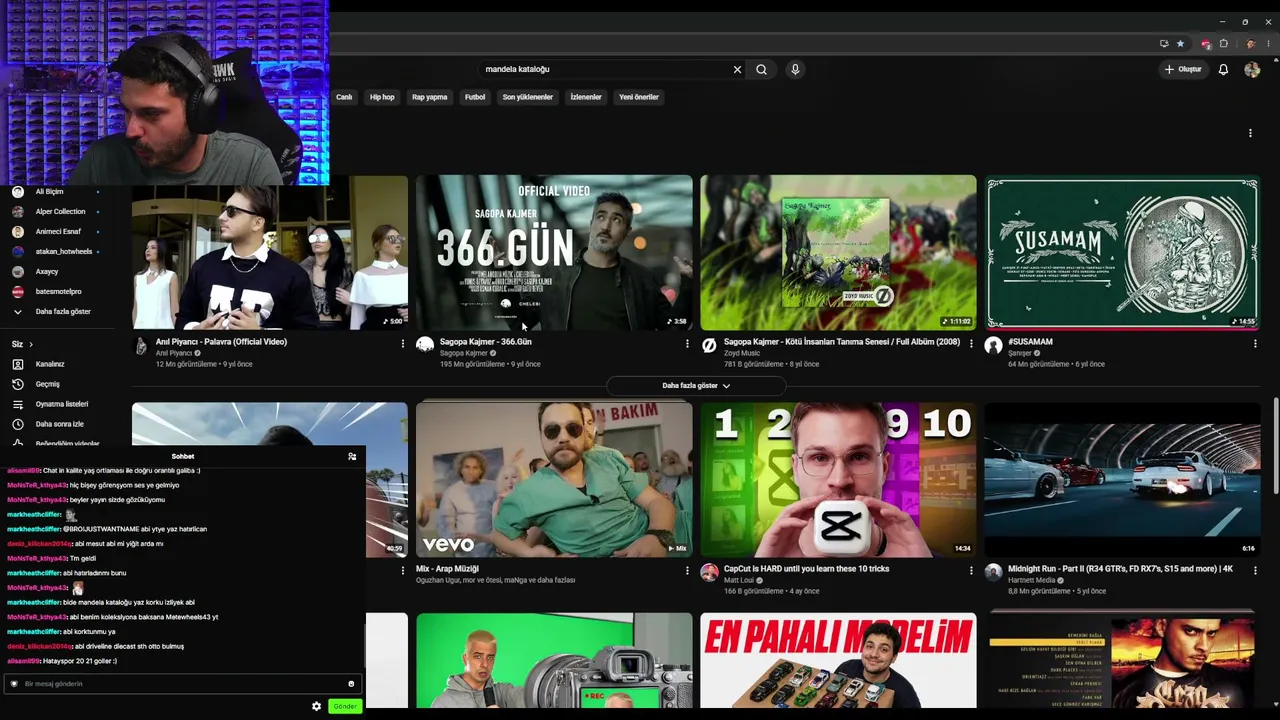The image size is (1280, 720).
Task: Open the Hartnett Media channel avatar
Action: point(993,572)
